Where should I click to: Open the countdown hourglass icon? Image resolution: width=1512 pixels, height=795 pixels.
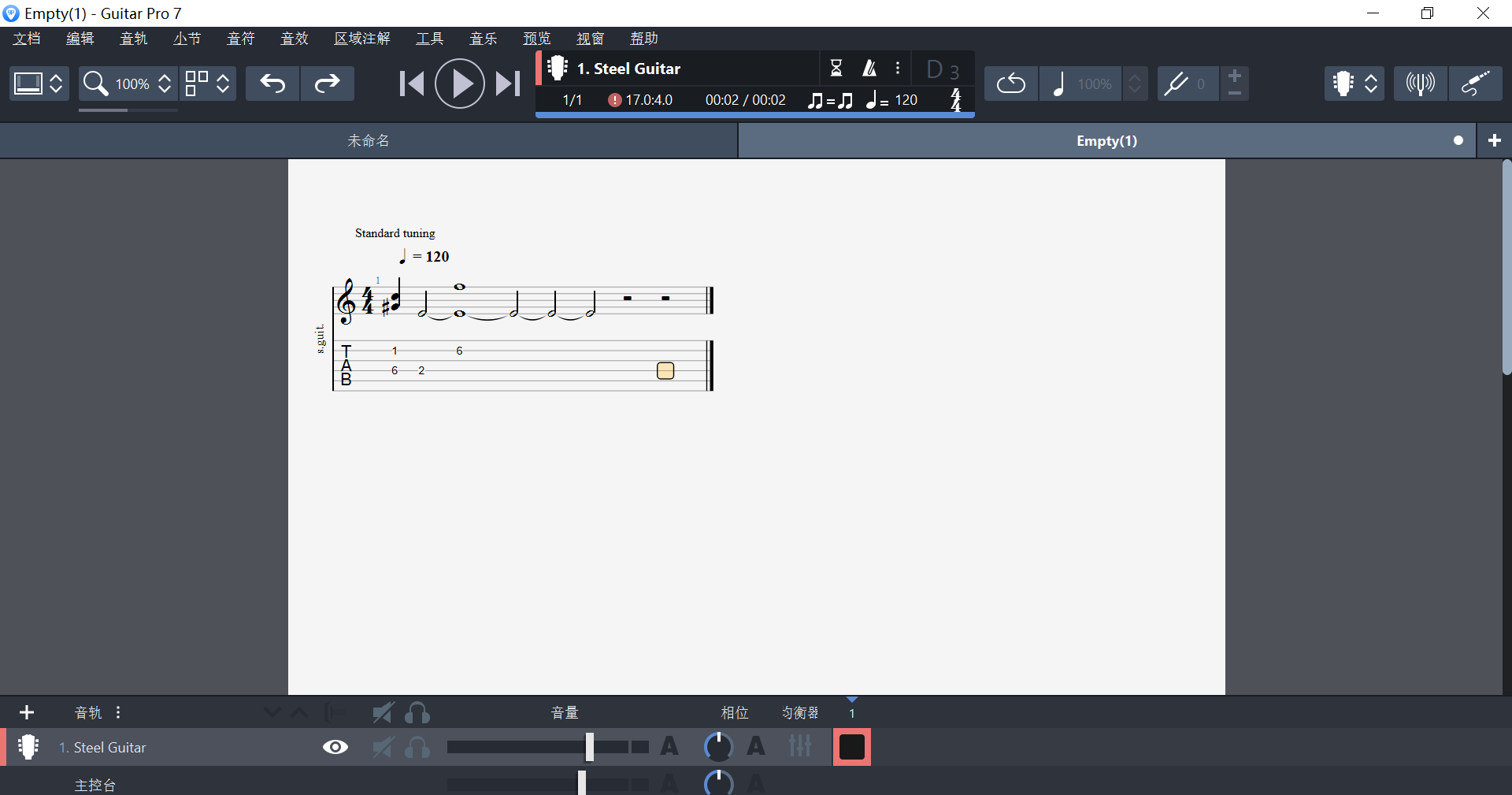coord(836,69)
